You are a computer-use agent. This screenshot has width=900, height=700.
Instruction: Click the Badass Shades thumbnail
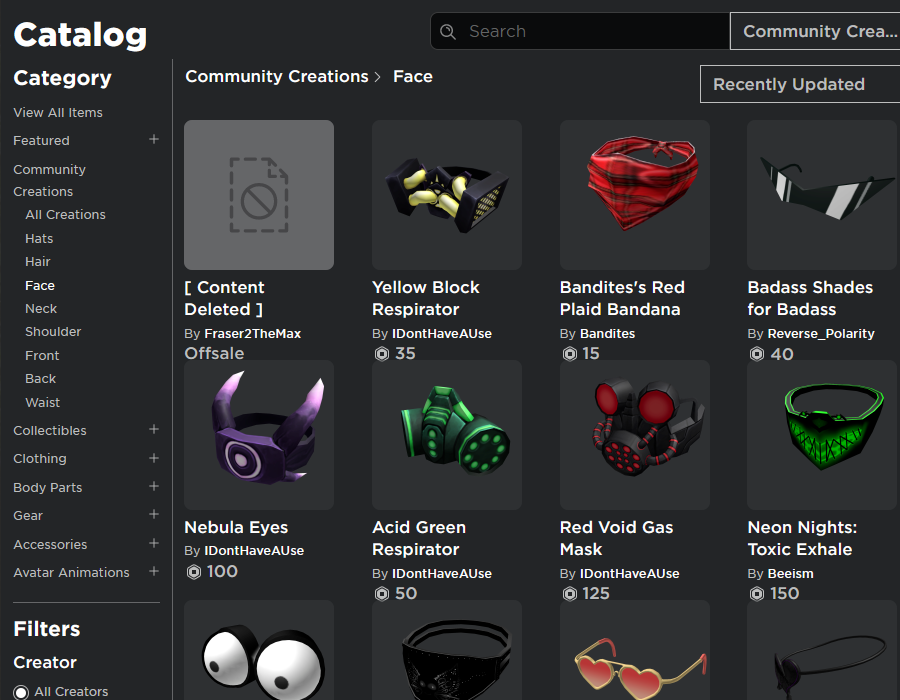pos(822,195)
